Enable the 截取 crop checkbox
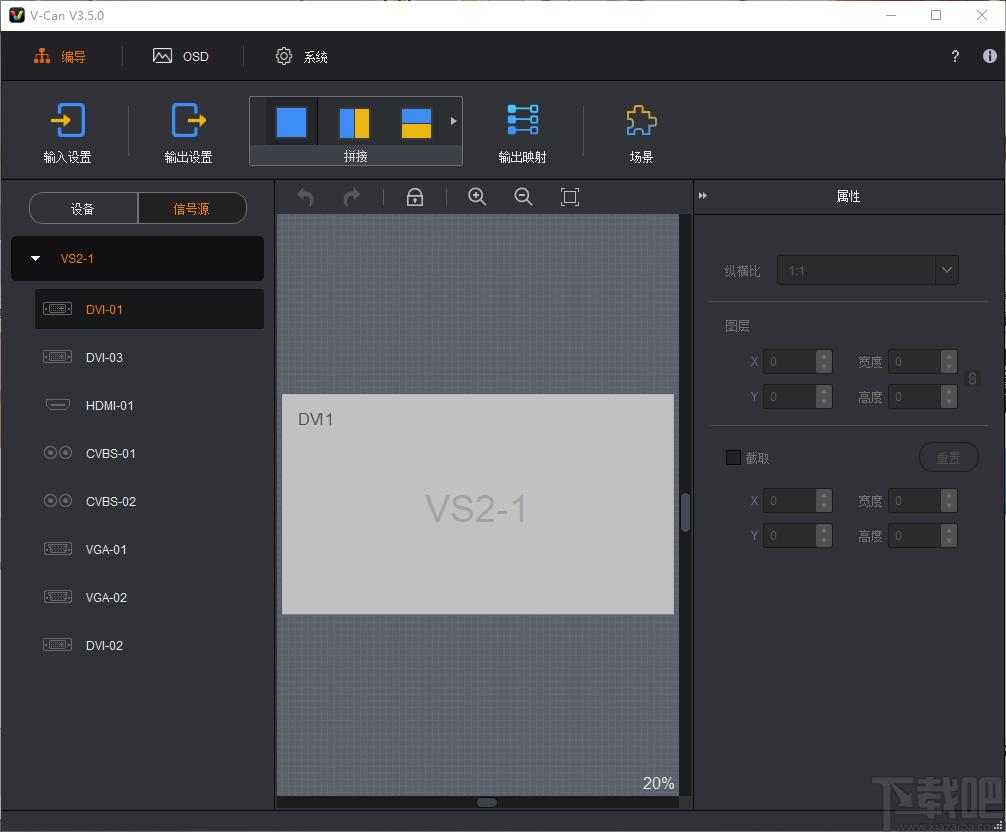The image size is (1006, 832). 733,457
